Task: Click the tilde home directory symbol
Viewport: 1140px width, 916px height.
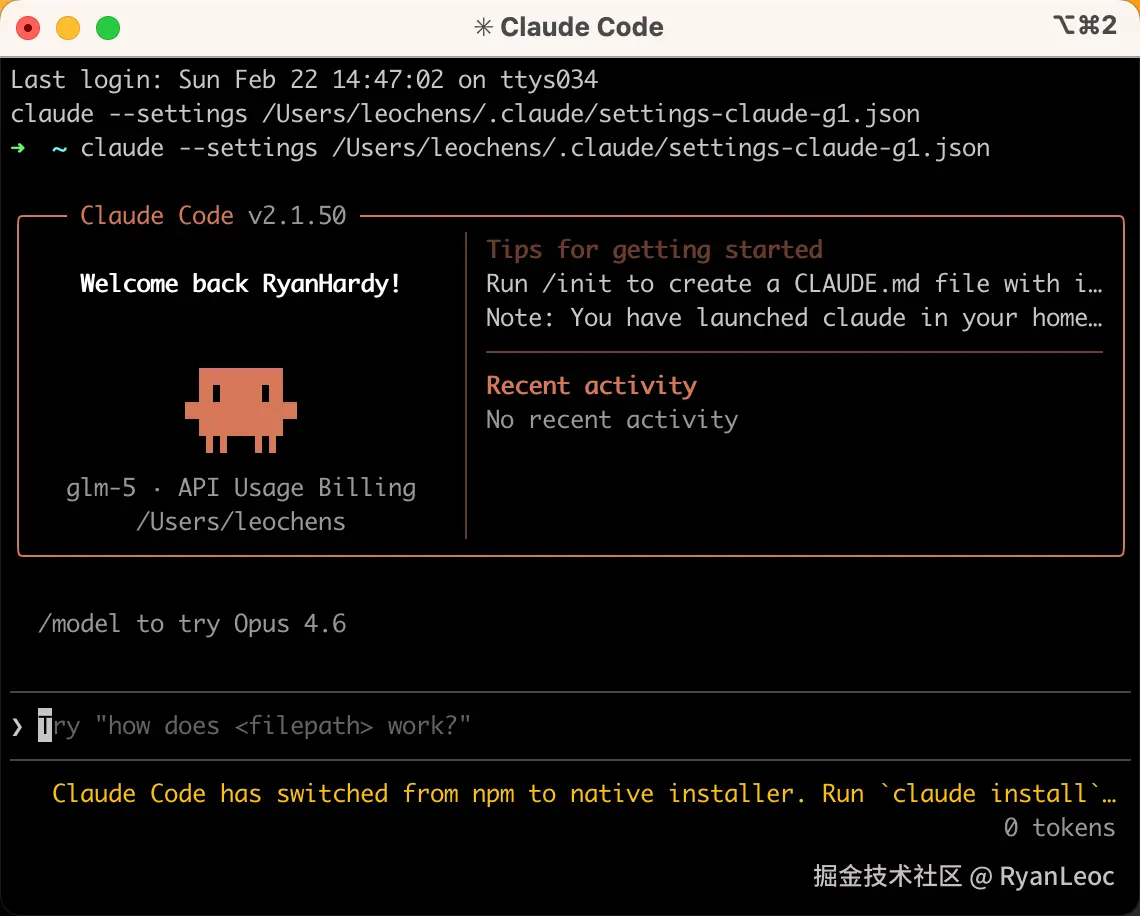Action: pyautogui.click(x=60, y=149)
